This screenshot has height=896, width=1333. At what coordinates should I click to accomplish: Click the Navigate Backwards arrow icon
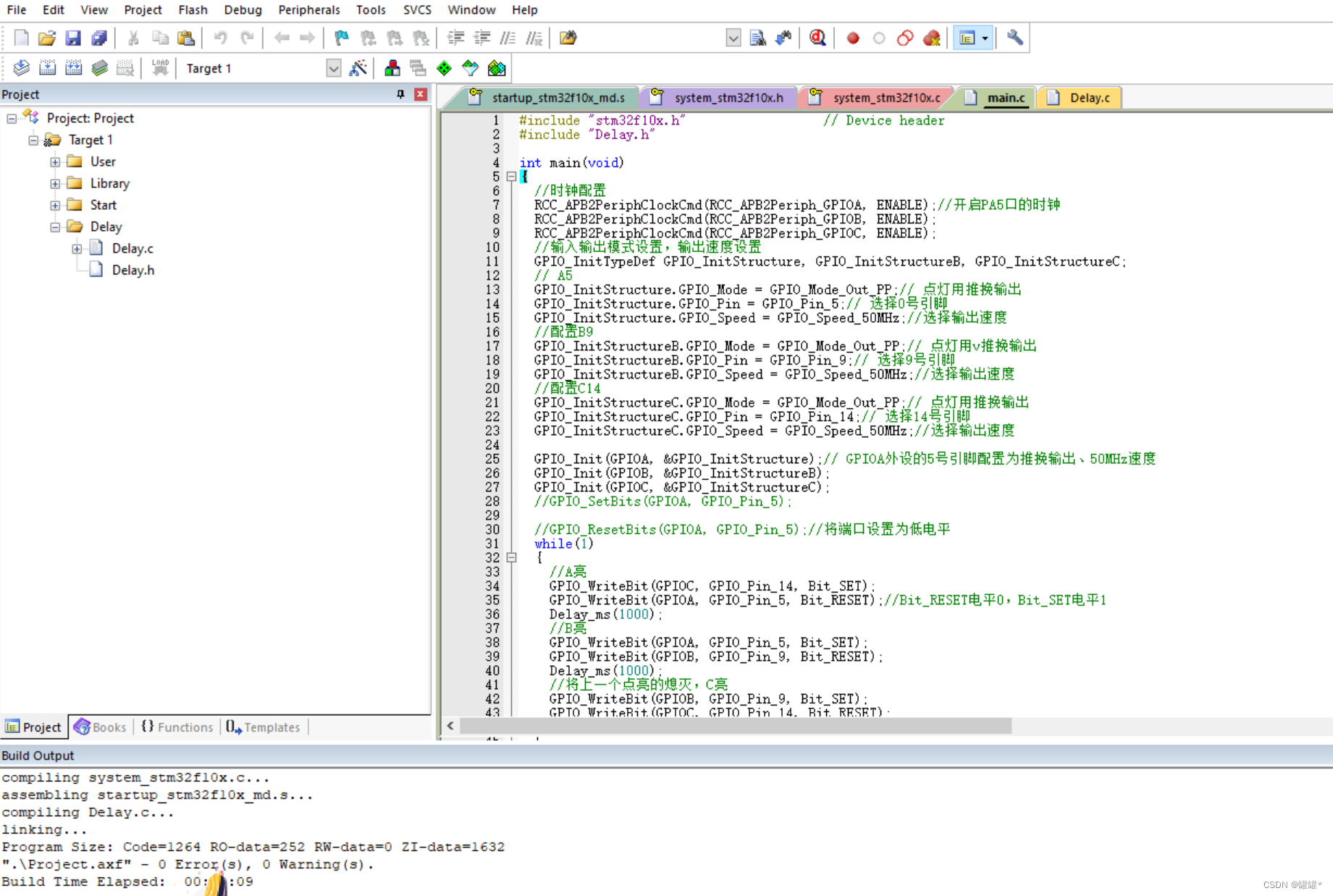(282, 38)
